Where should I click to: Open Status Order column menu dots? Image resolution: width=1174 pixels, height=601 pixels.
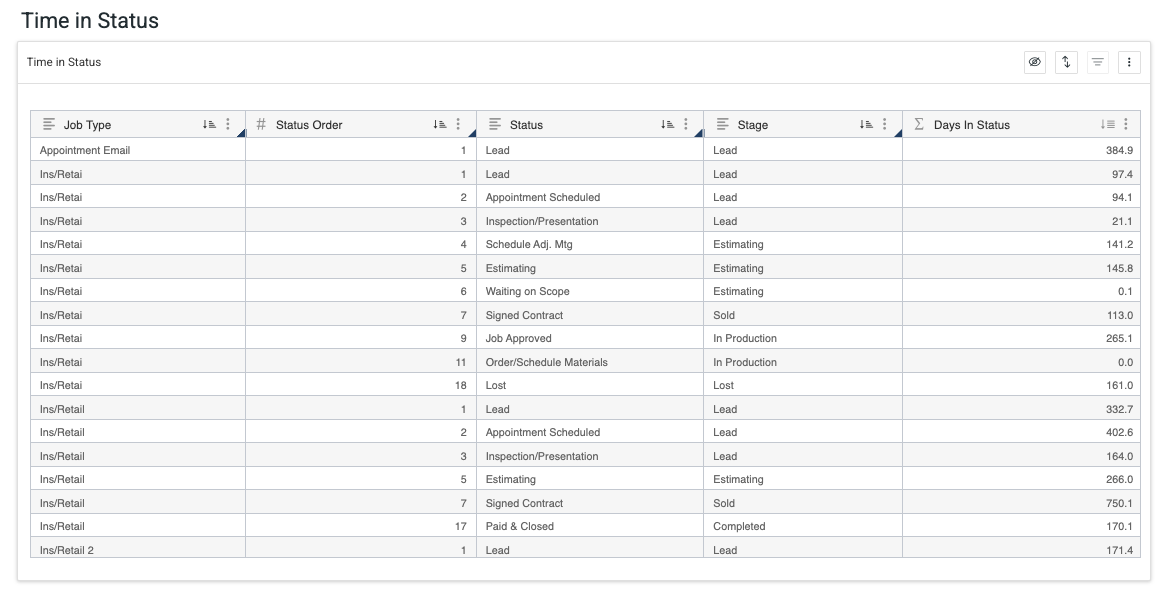[x=458, y=124]
